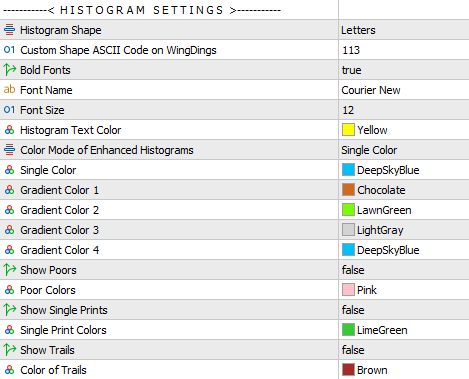The height and width of the screenshot is (379, 469).
Task: Click the 'HISTOGRAM SETTINGS' section header
Action: pyautogui.click(x=142, y=10)
